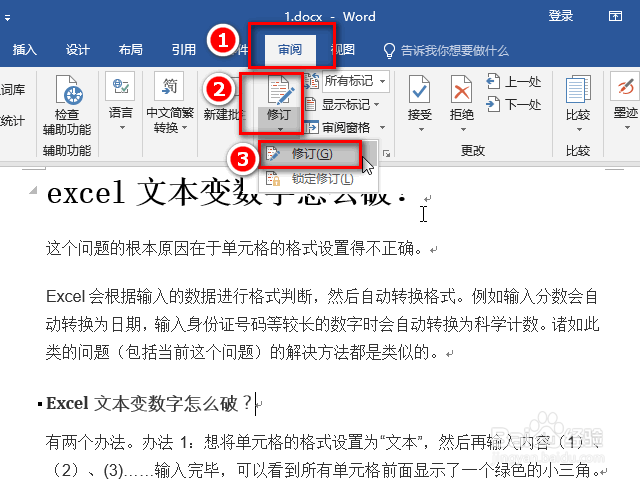The height and width of the screenshot is (480, 640).
Task: Expand the 修订 button dropdown arrow
Action: [x=280, y=129]
